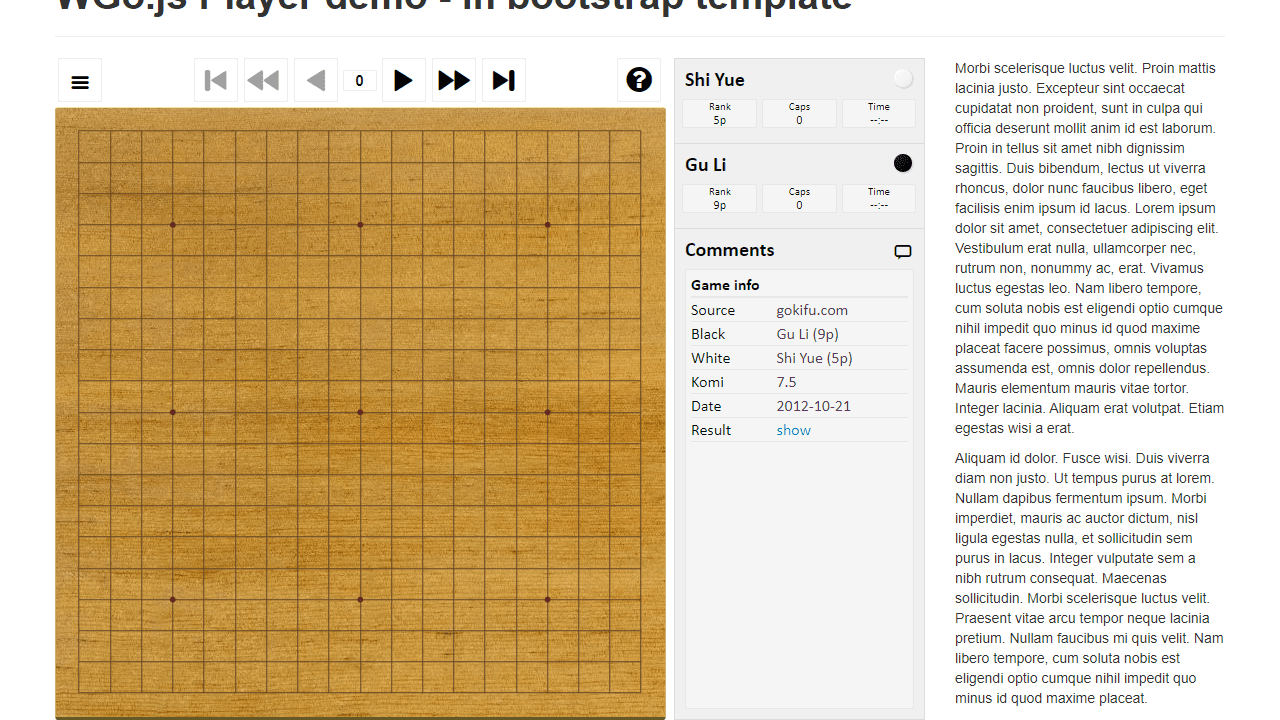Screen dimensions: 1280x720
Task: Click Shi Yue's Time box
Action: 879,113
